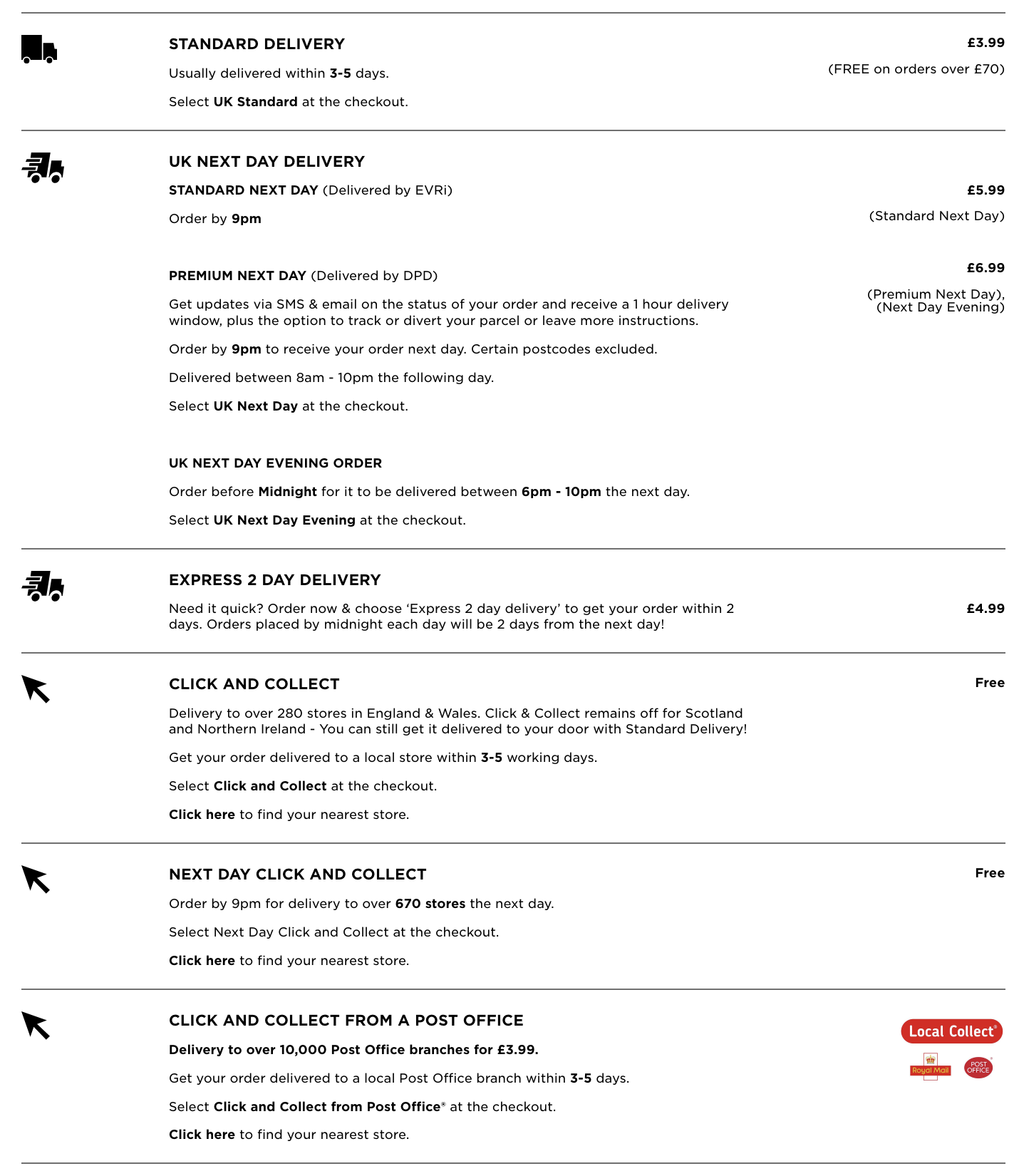Click the Next Day Click and Collect heading
This screenshot has height=1176, width=1019.
(297, 875)
